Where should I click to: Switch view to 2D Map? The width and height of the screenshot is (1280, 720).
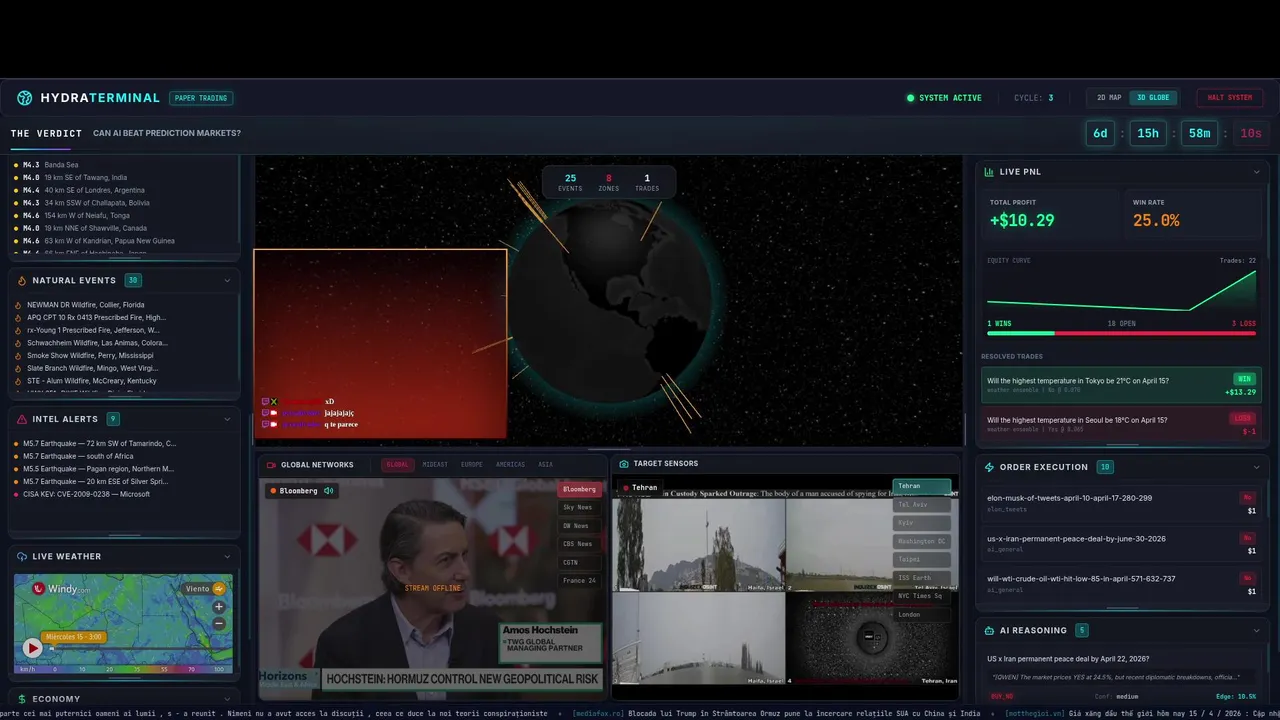coord(1109,98)
